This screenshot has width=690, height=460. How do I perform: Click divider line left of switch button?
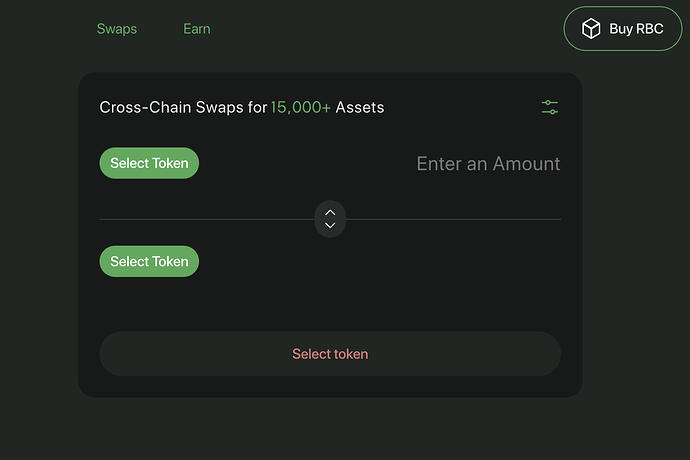click(207, 219)
